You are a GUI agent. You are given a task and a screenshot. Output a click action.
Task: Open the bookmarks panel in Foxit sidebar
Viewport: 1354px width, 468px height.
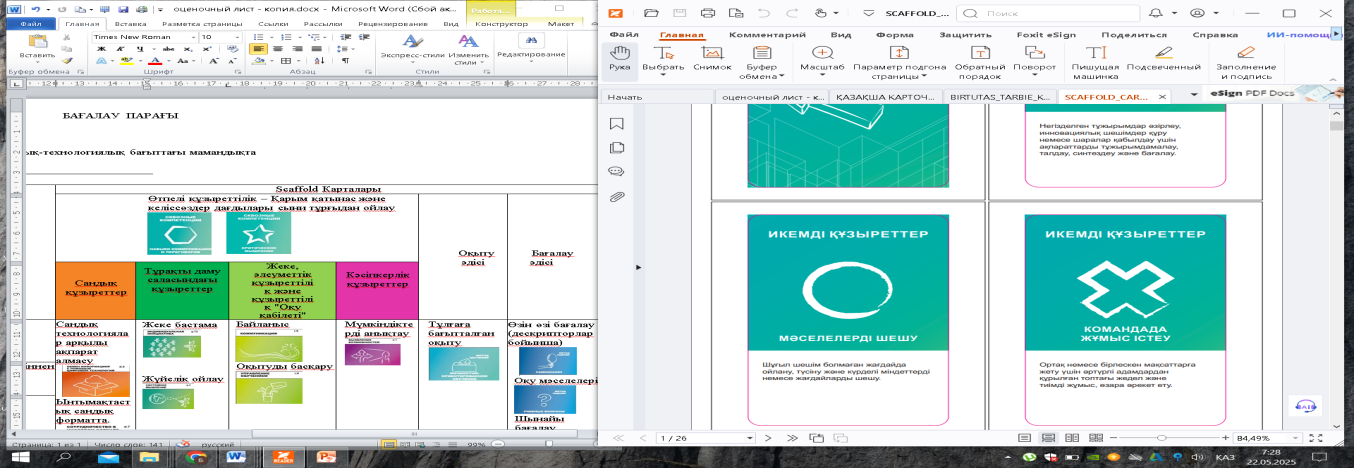[617, 124]
